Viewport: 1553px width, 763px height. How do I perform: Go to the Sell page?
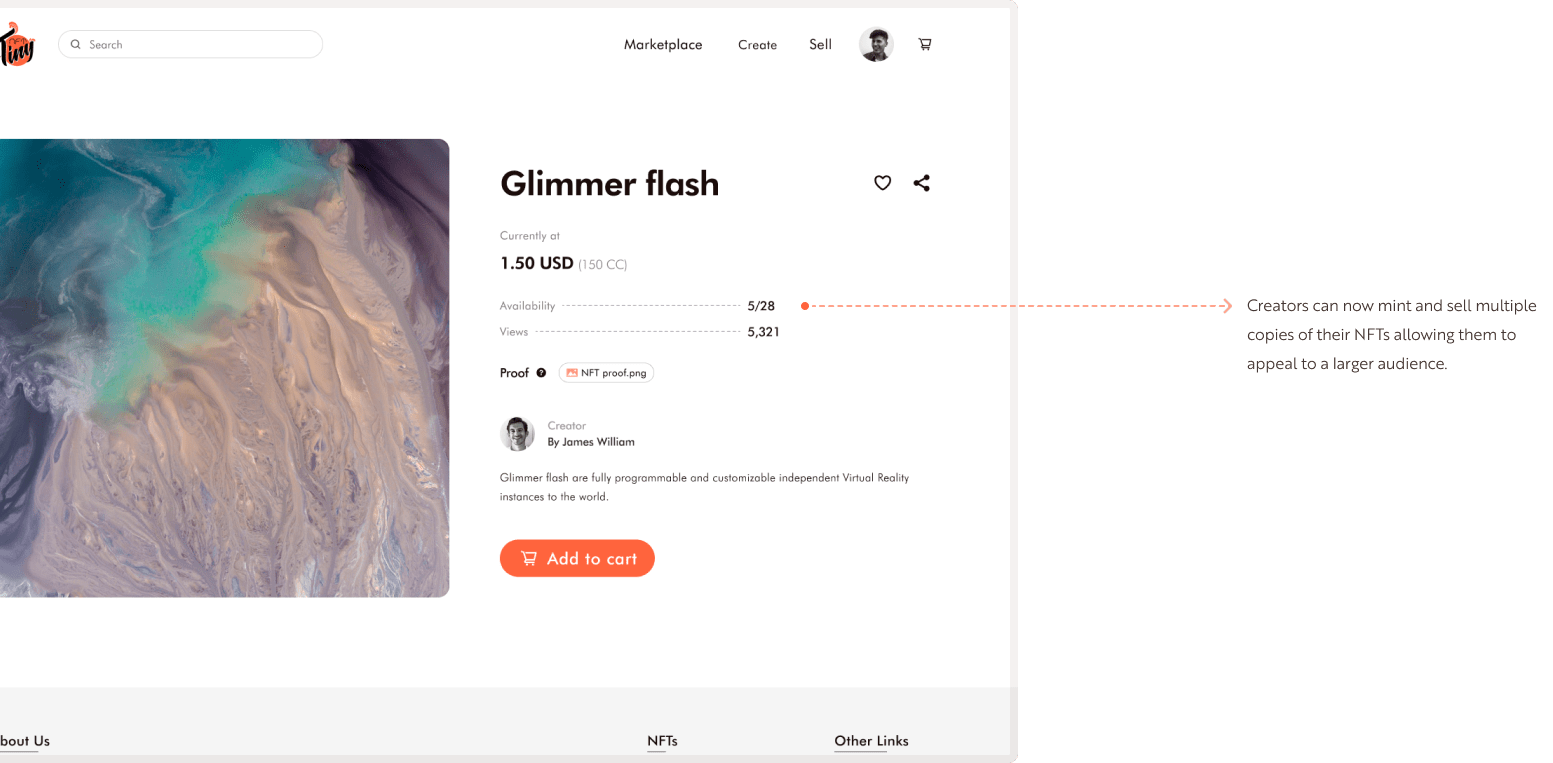[820, 44]
